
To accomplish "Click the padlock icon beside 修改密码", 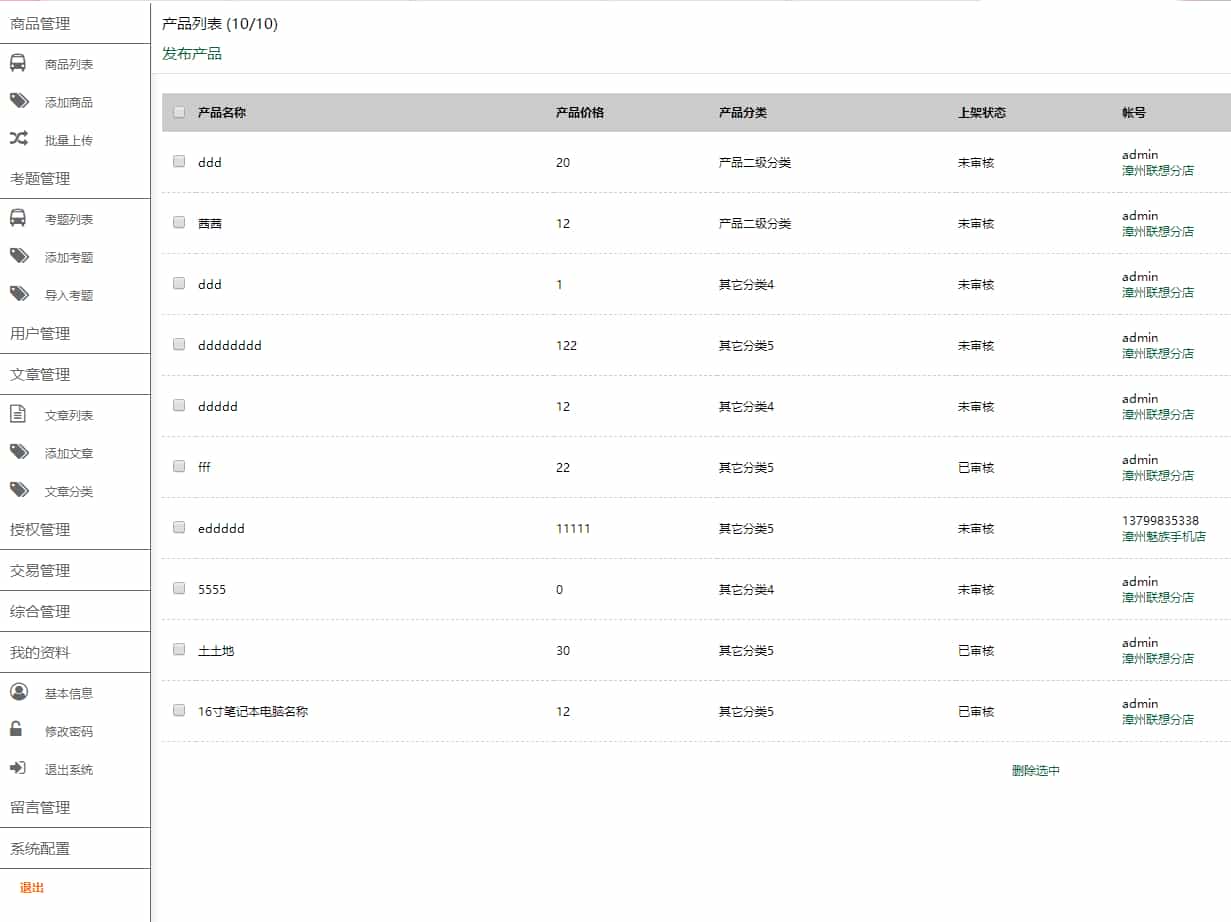I will [17, 730].
